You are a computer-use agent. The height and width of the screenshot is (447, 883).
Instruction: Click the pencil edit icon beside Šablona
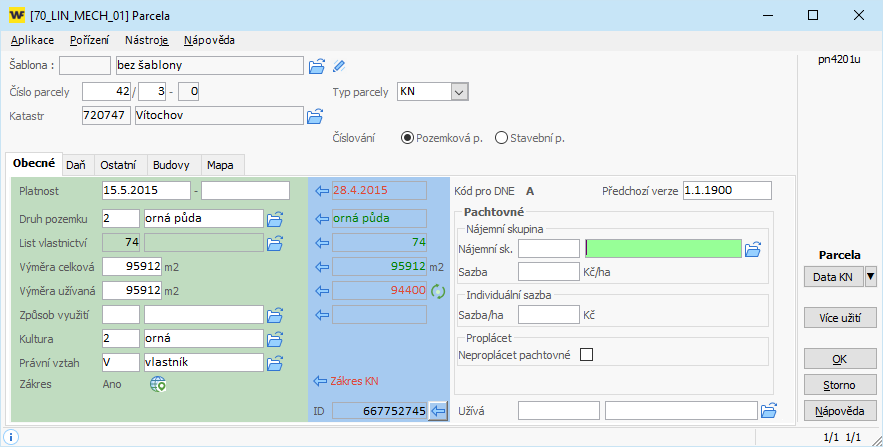coord(339,66)
